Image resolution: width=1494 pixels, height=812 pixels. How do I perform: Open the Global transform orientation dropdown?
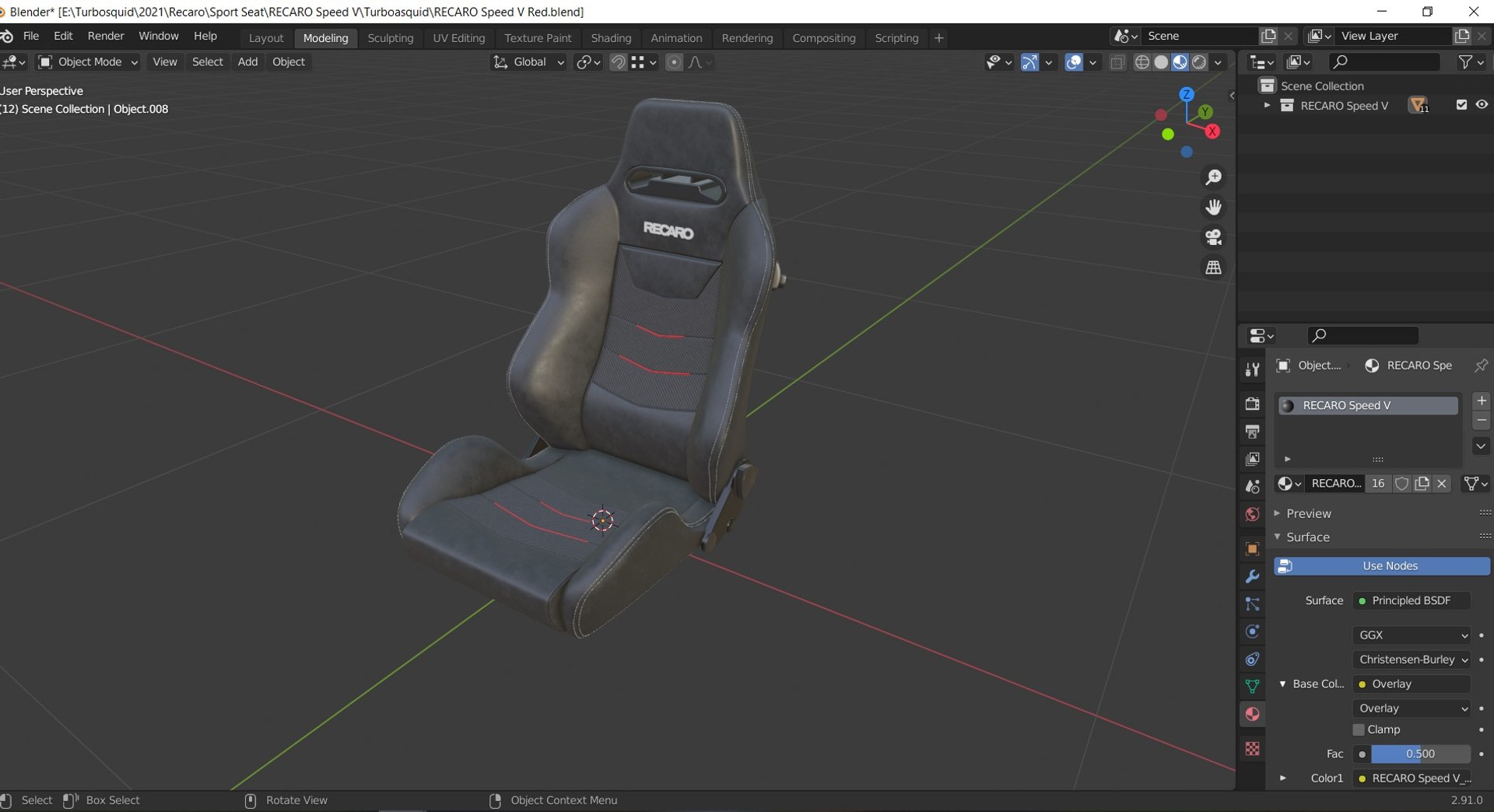(528, 62)
